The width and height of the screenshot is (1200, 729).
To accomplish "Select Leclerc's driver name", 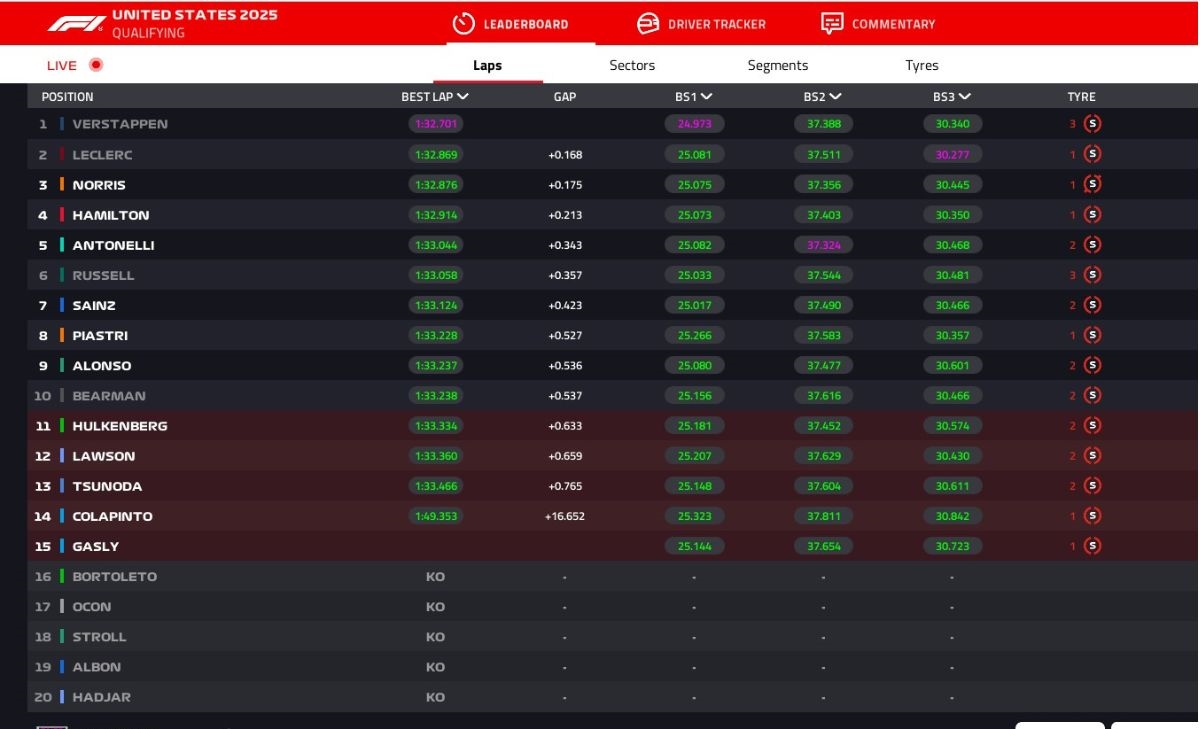I will tap(102, 155).
